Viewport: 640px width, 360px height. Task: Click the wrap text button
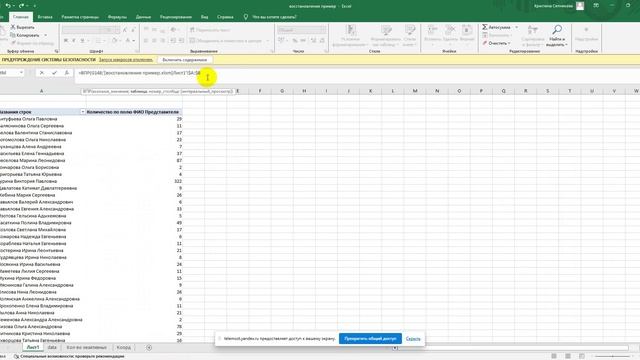coord(210,30)
